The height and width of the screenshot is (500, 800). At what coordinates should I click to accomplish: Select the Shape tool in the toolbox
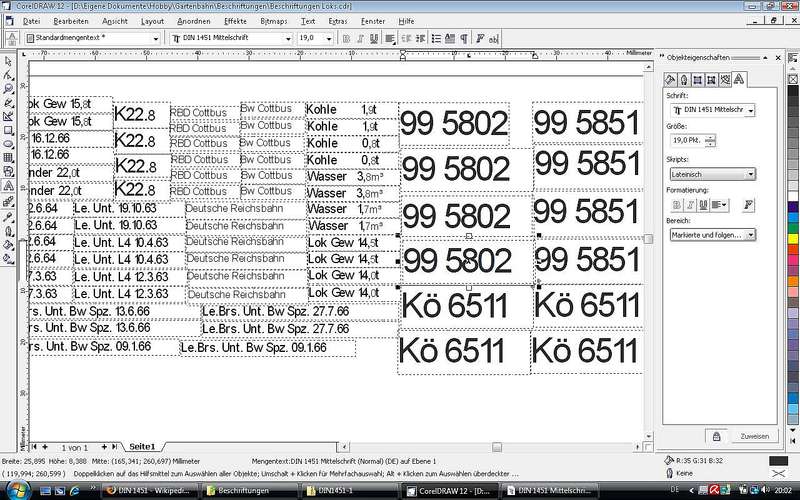click(8, 76)
